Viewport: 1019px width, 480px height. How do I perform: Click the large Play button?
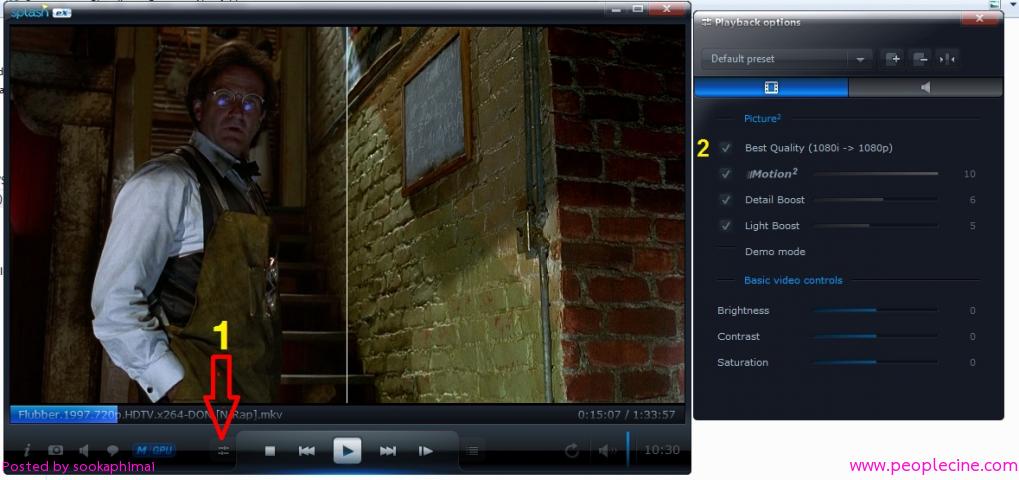pyautogui.click(x=348, y=450)
